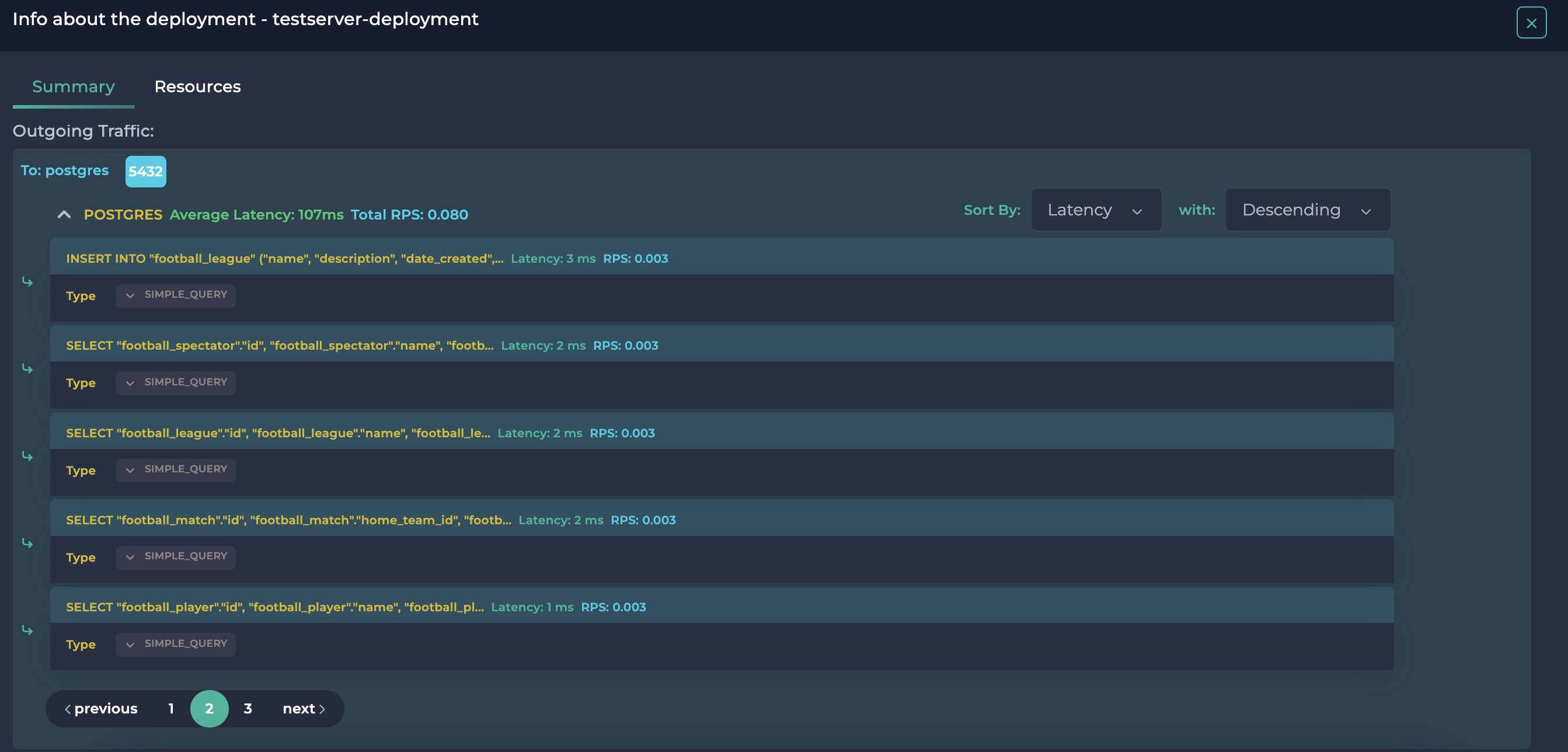Expand SIMPLE_QUERY type under INSERT INTO query

pos(175,295)
